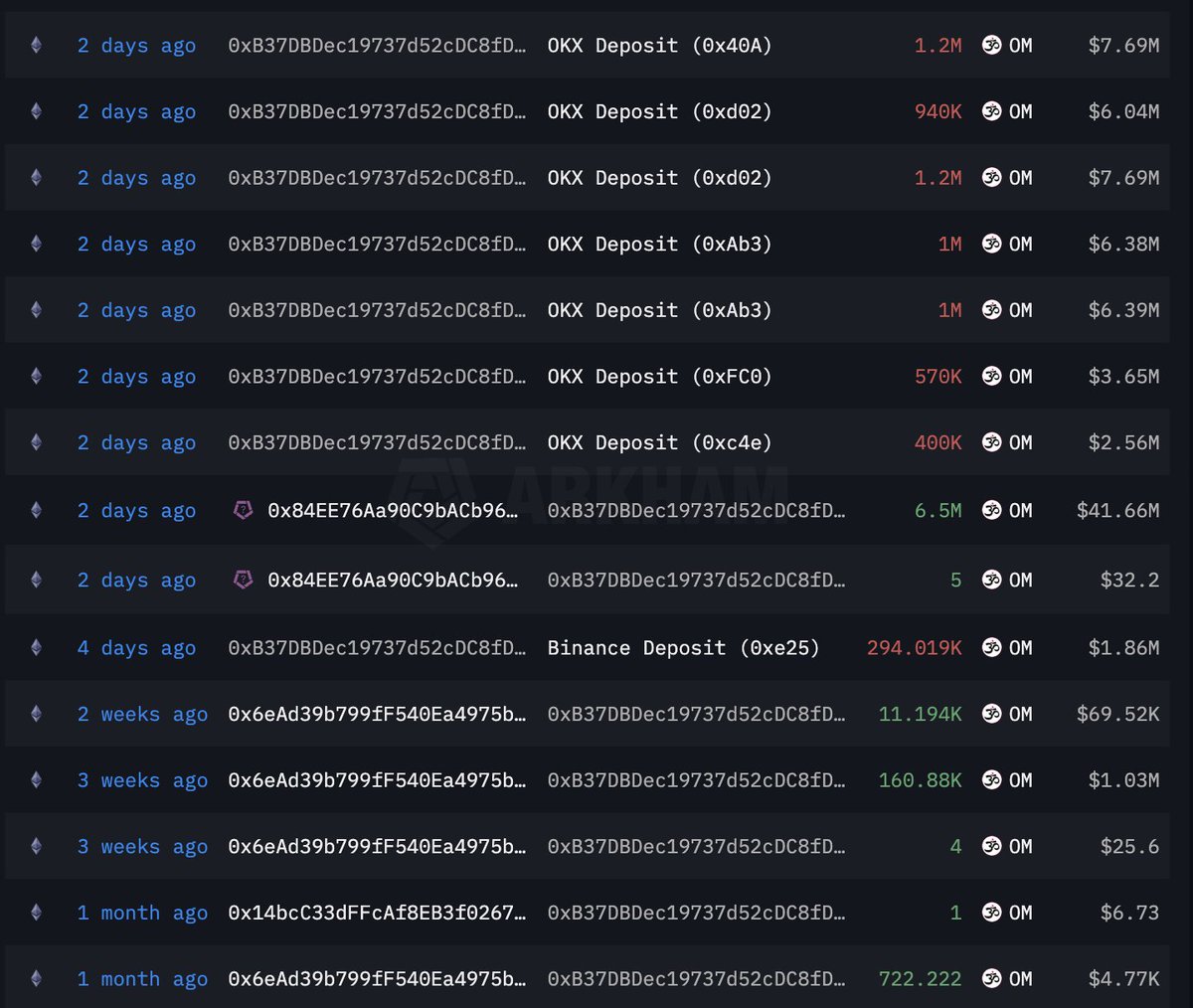Click Ethereum icon in the $25.6 row

pyautogui.click(x=36, y=846)
